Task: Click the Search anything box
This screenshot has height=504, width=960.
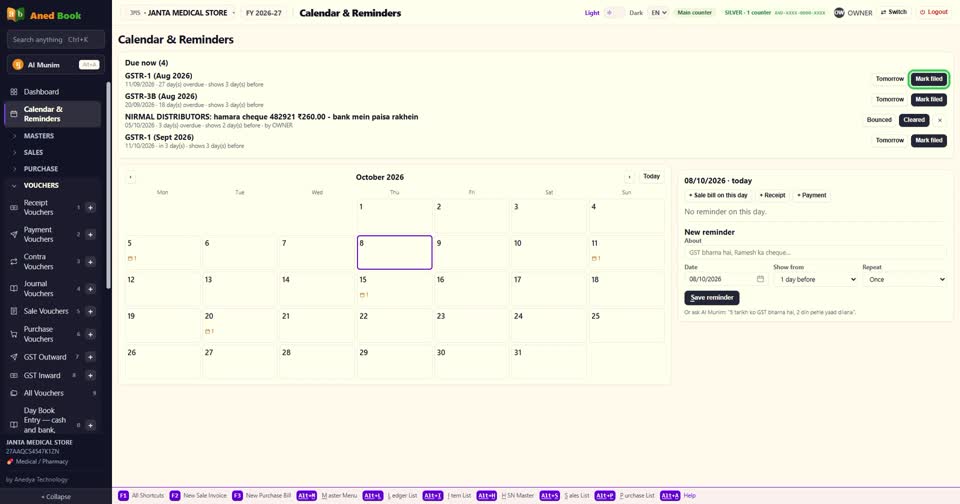Action: (56, 40)
